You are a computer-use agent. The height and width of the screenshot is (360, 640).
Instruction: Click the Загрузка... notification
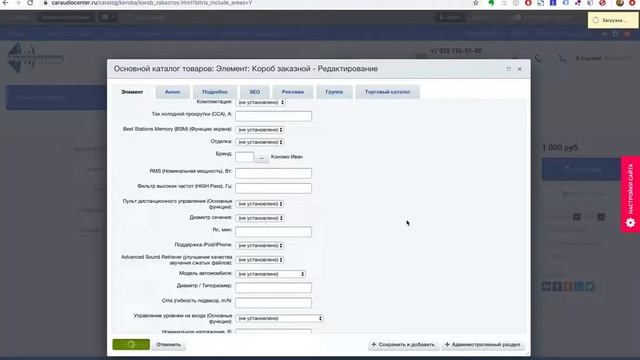[x=613, y=20]
